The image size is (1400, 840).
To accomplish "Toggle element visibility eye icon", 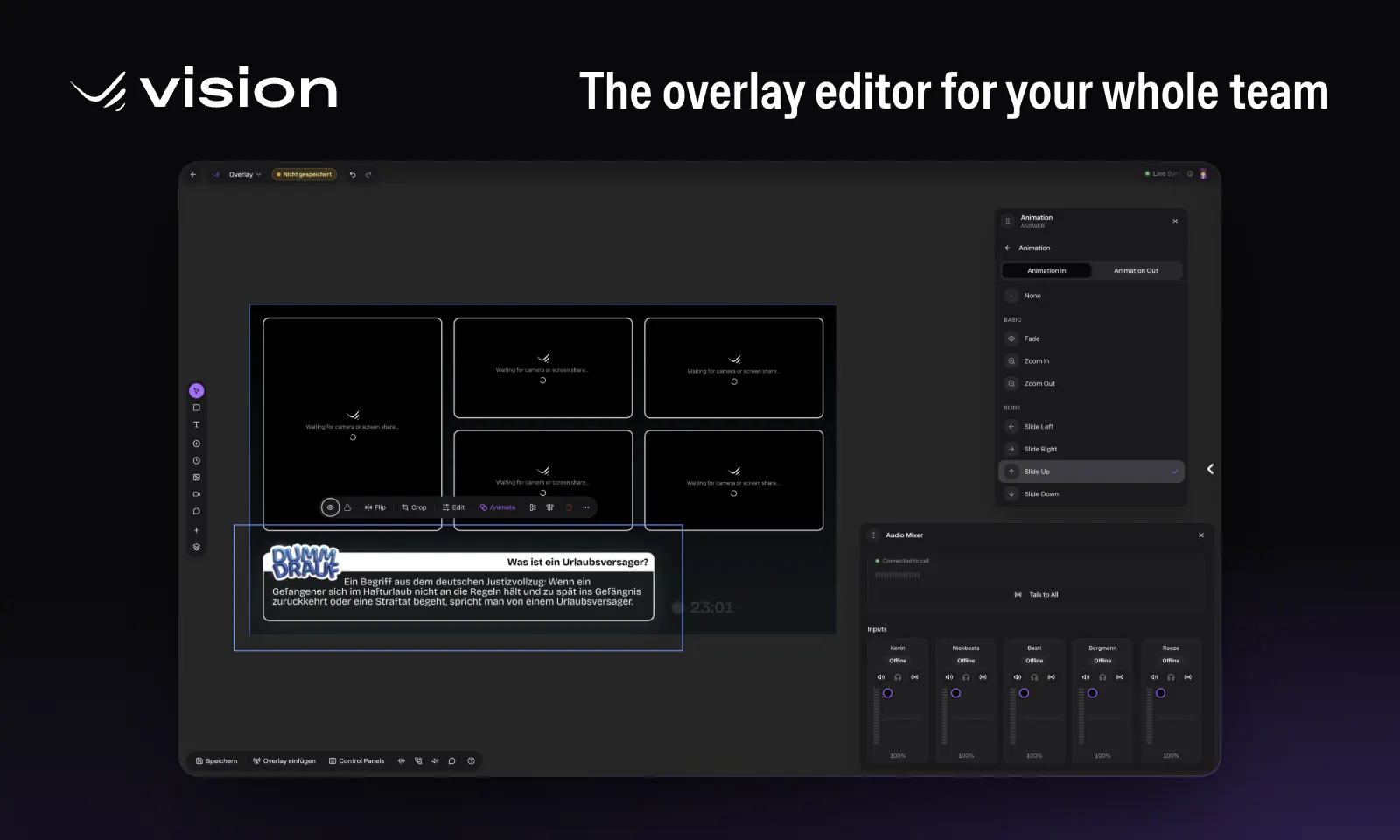I will pos(330,507).
